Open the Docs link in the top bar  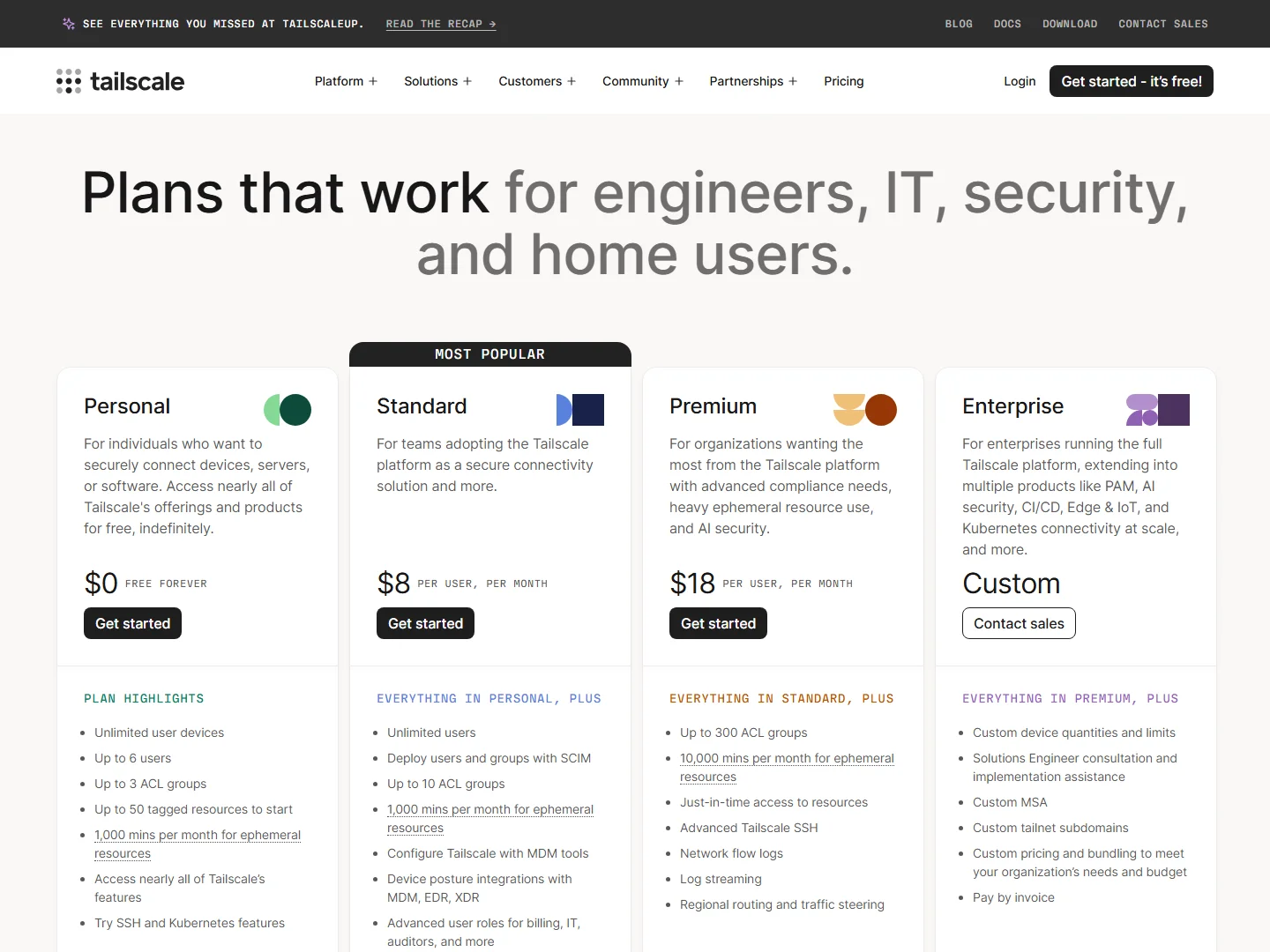point(1007,24)
